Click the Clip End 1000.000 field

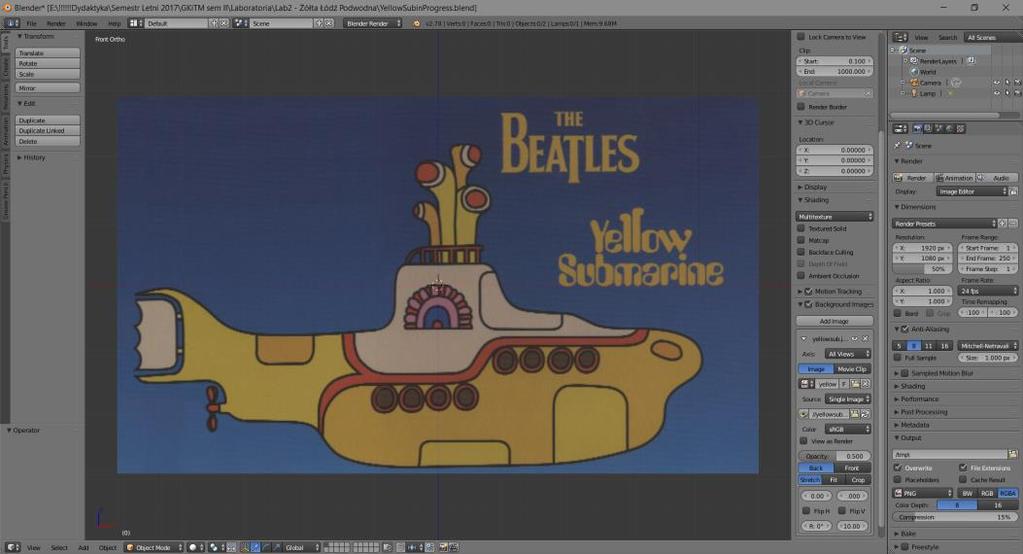pos(834,71)
